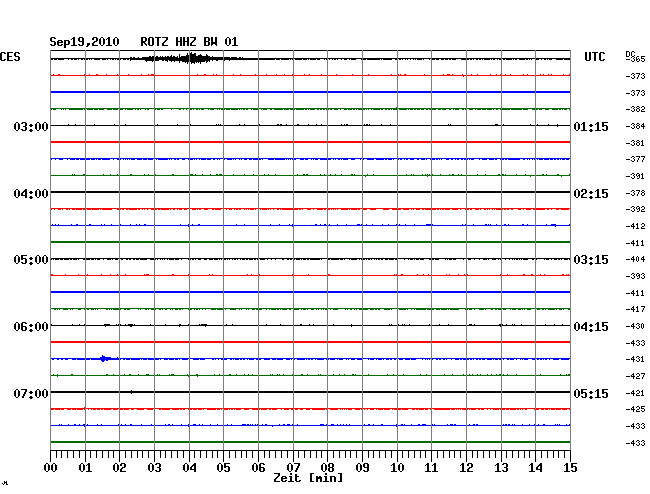Click the DC offset value -381
The width and height of the screenshot is (650, 494).
[x=635, y=143]
